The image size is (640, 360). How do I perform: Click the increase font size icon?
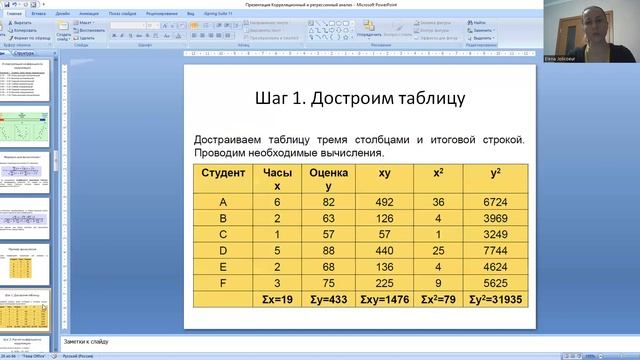coord(165,25)
